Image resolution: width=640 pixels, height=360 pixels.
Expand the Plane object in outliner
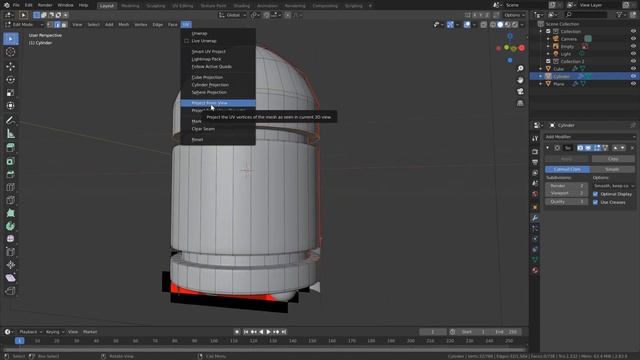tap(540, 84)
